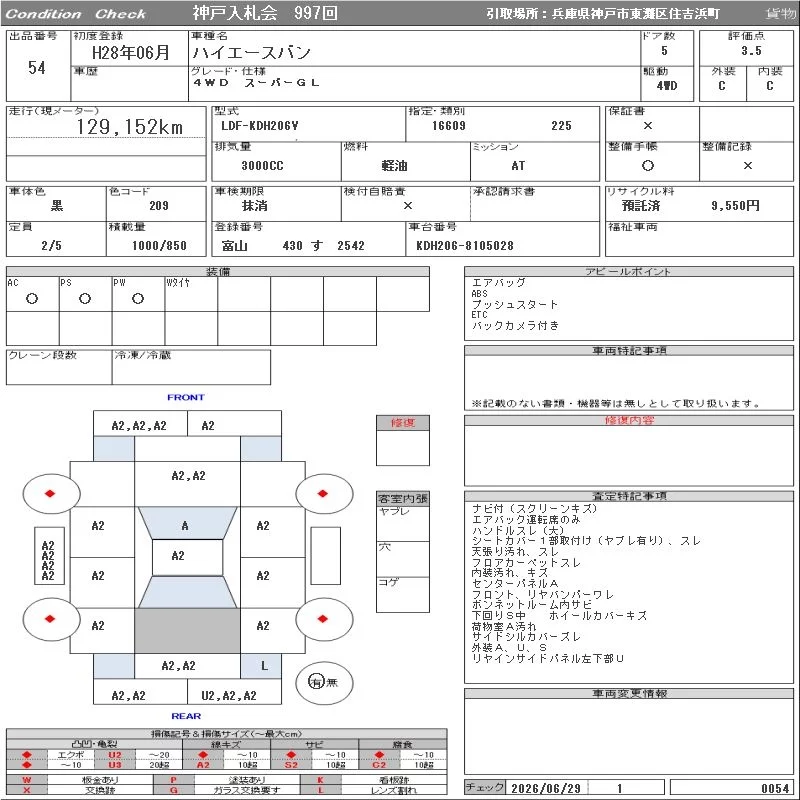Click the red diamond beside エクボ in legend
The width and height of the screenshot is (800, 800).
pos(27,755)
